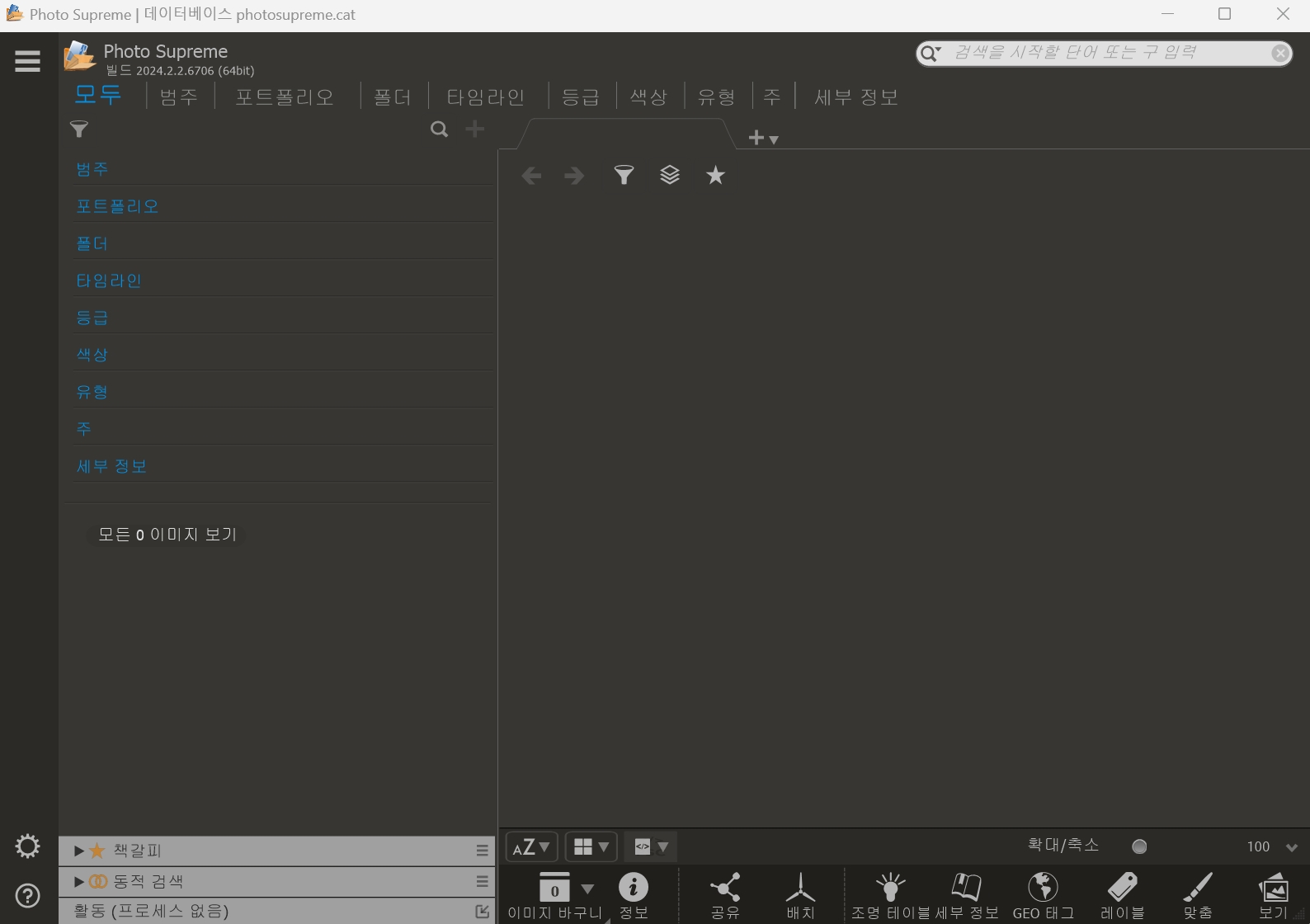The width and height of the screenshot is (1310, 924).
Task: Click the plus icon beside catalog search
Action: pos(475,129)
